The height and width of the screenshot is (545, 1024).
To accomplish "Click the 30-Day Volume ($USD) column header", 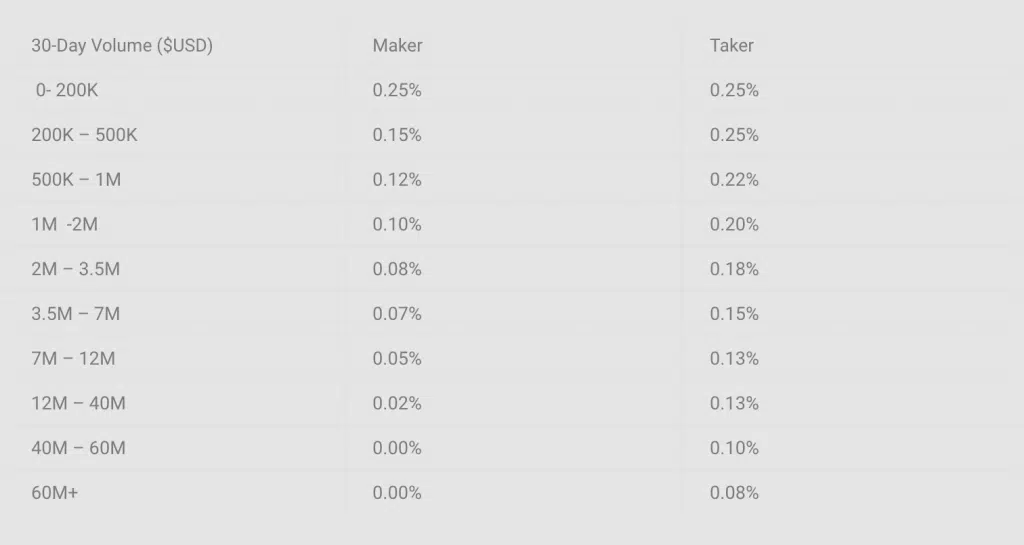I will pos(122,46).
